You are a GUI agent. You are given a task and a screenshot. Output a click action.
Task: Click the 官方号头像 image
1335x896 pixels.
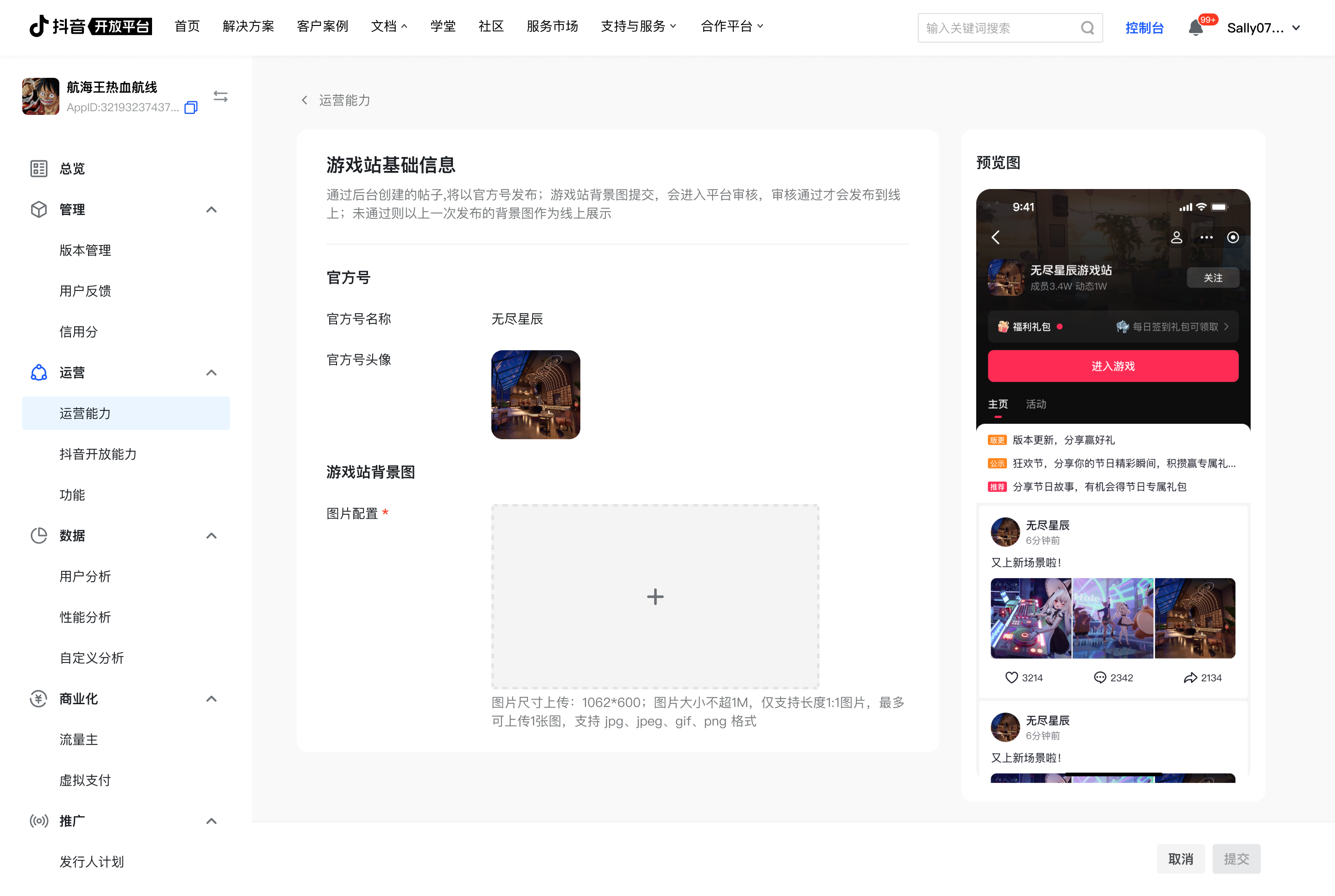pos(536,394)
